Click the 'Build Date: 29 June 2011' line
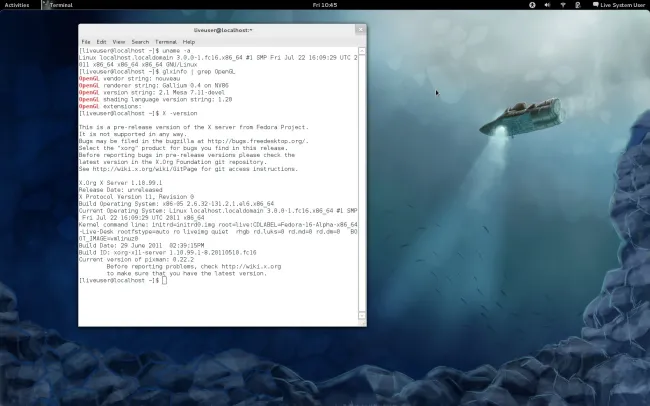This screenshot has width=650, height=406. click(141, 246)
